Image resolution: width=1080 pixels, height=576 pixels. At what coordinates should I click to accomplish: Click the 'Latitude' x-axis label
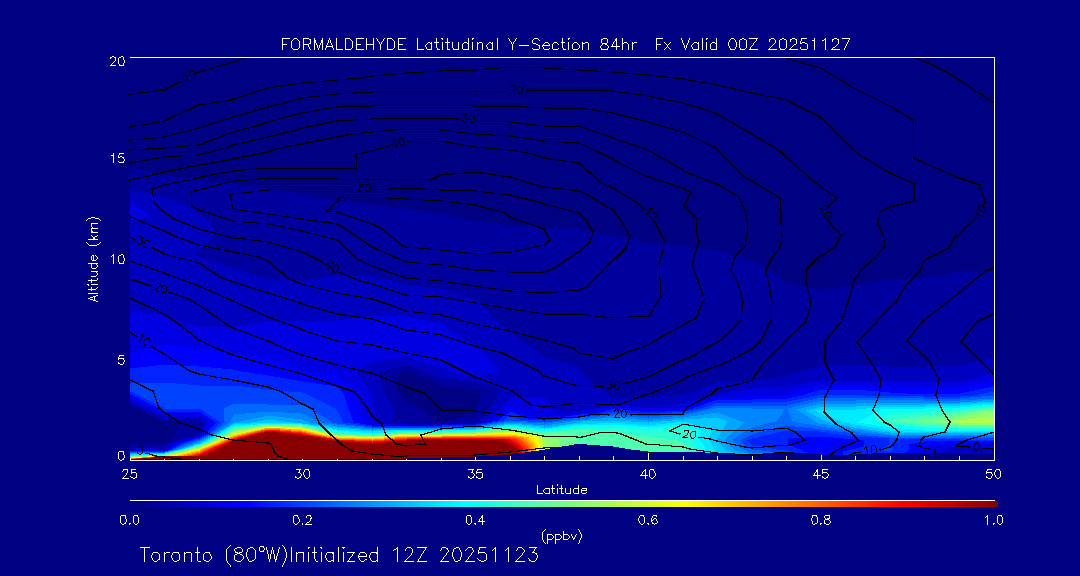coord(561,489)
